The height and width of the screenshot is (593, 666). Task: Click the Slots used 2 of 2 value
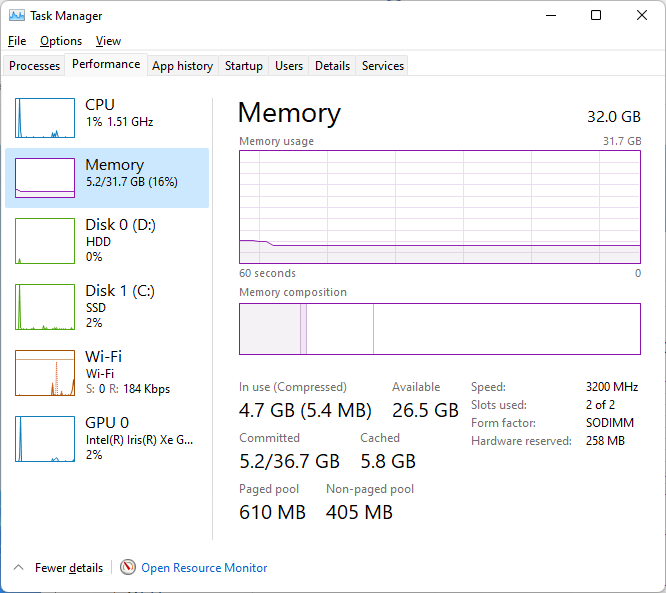[x=600, y=404]
